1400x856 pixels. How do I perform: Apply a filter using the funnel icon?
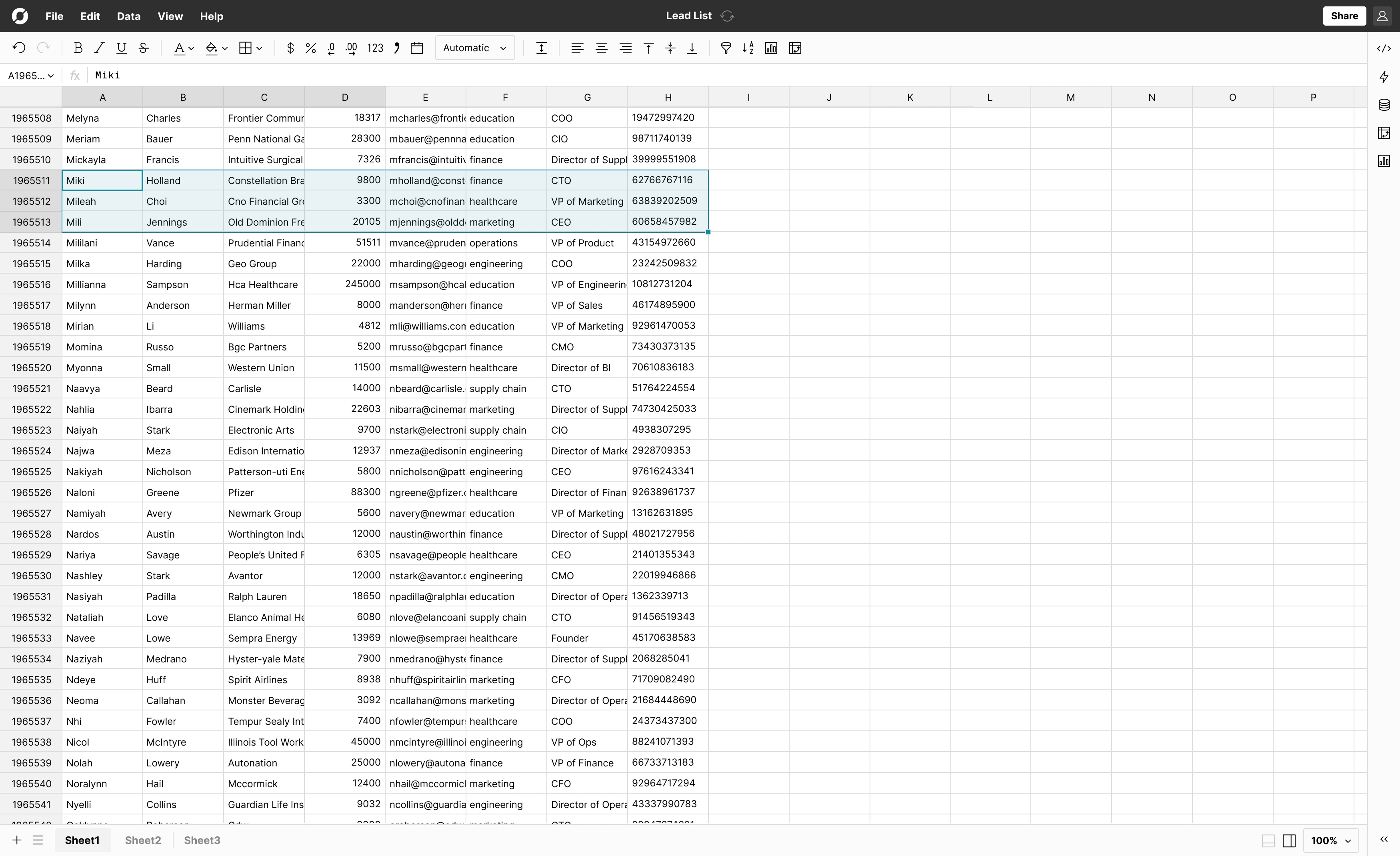click(x=726, y=48)
